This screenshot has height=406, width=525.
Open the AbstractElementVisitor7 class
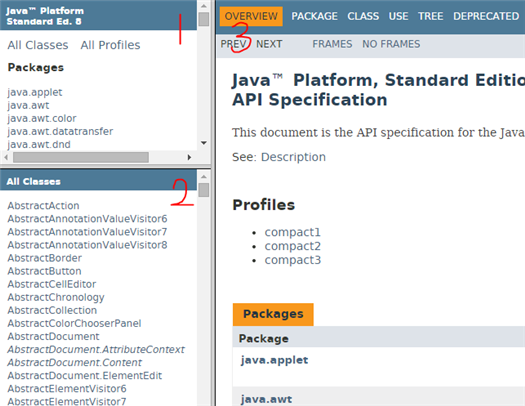[67, 401]
